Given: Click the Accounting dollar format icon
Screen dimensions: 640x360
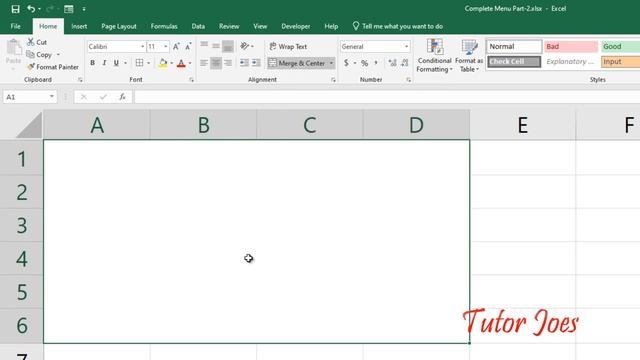Looking at the screenshot, I should (x=346, y=63).
